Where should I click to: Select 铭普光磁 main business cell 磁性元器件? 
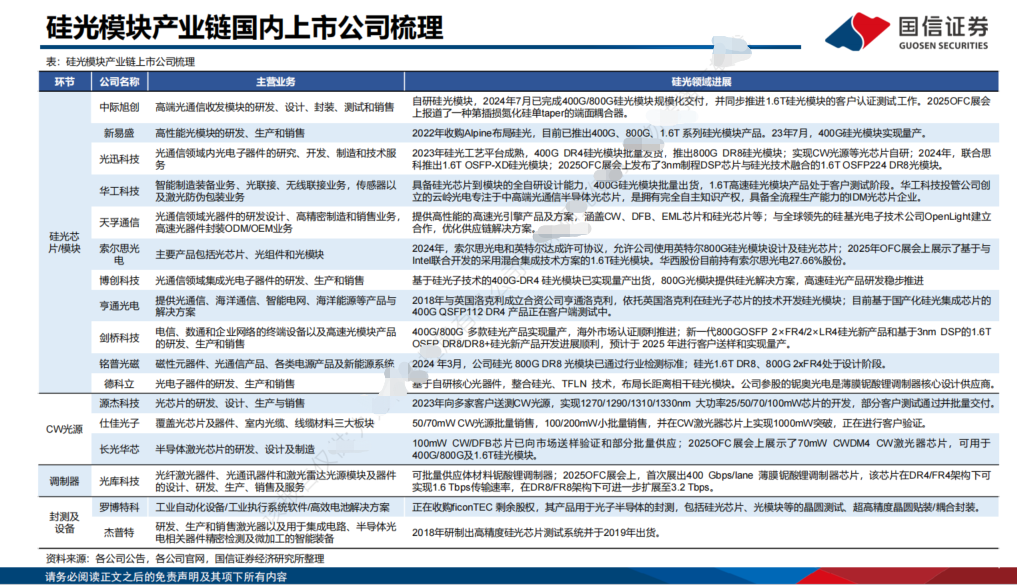(x=274, y=364)
